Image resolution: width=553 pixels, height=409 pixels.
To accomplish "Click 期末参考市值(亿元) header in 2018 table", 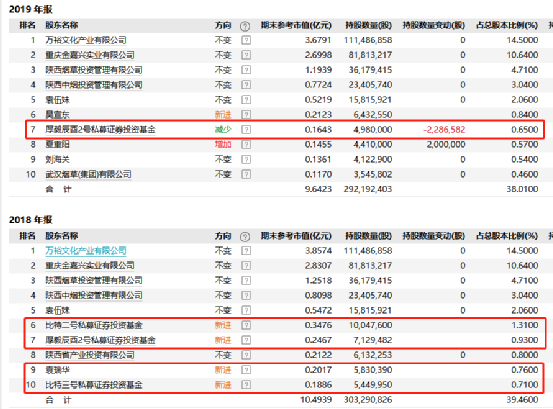I will [x=296, y=236].
